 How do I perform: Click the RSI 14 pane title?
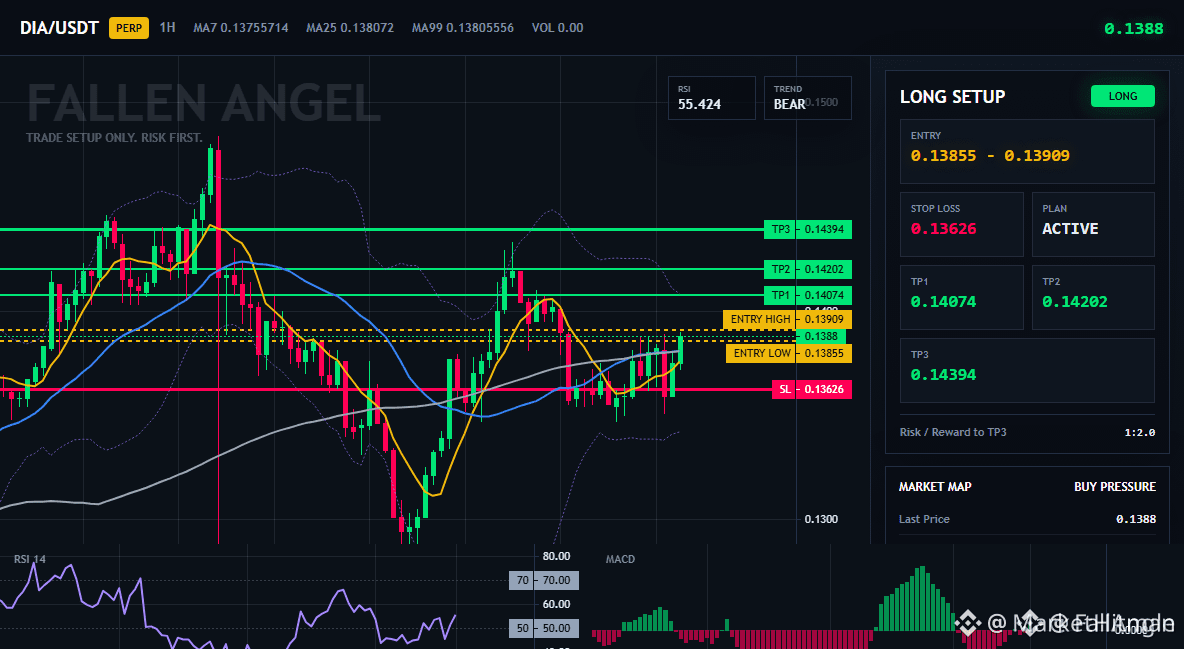(x=29, y=559)
